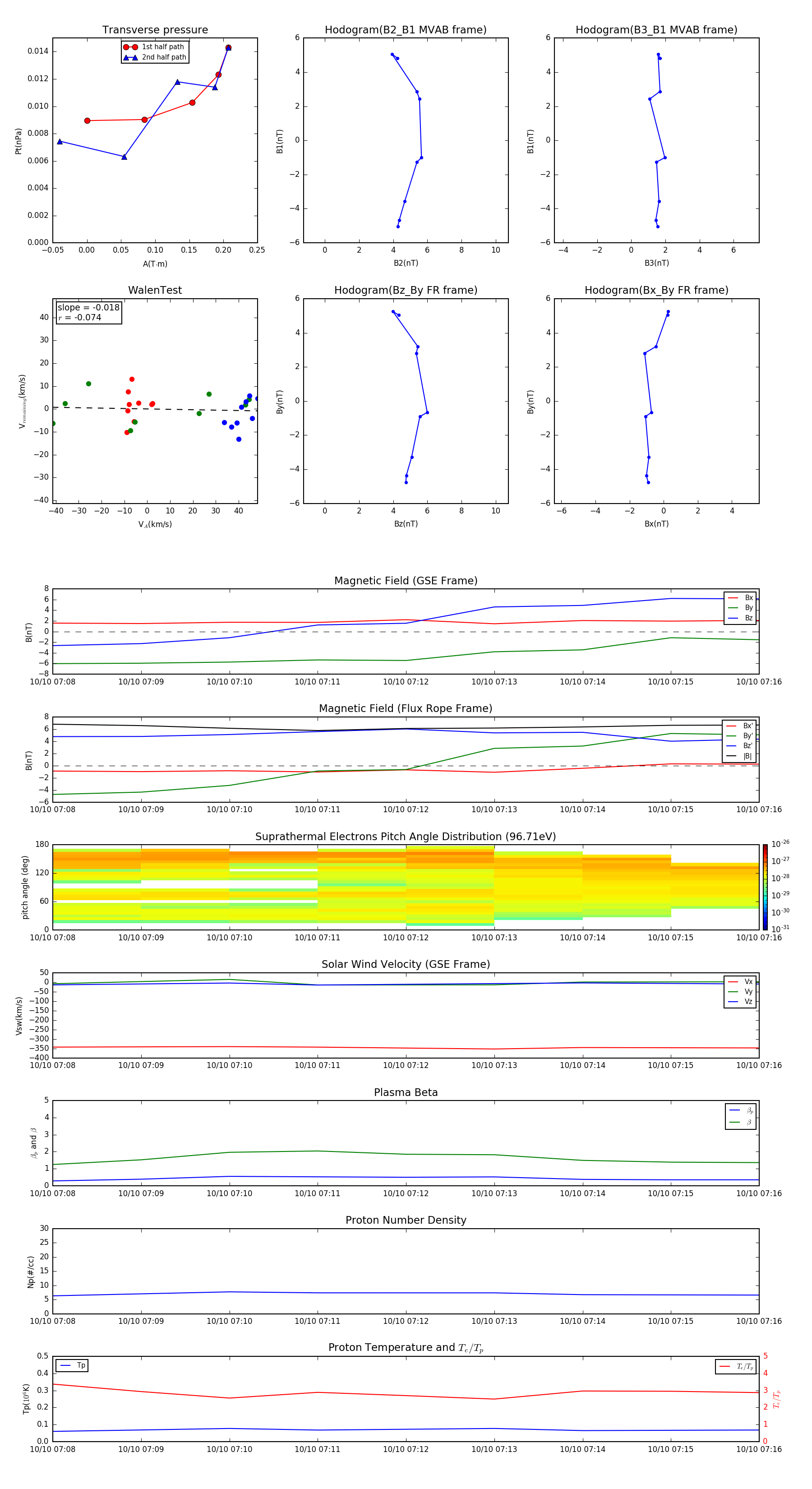Image resolution: width=812 pixels, height=1489 pixels.
Task: Click the 'Hodogram(B2_B1 MVAB frame)' title
Action: point(406,29)
